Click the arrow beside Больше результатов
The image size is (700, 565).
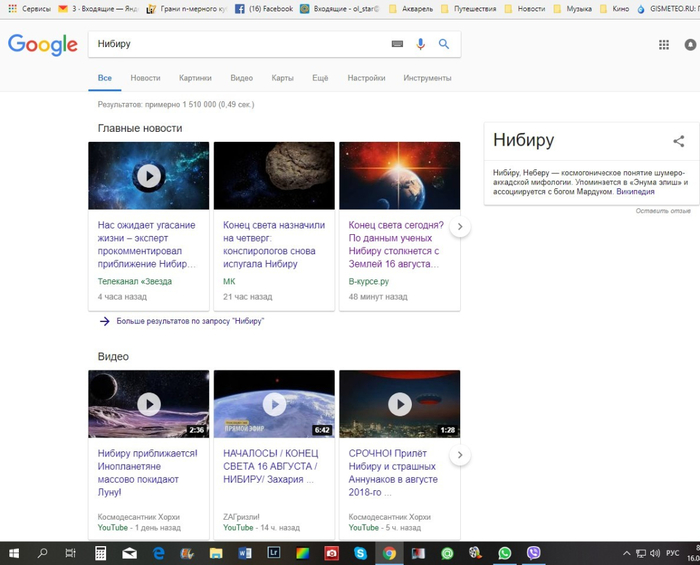pos(104,321)
